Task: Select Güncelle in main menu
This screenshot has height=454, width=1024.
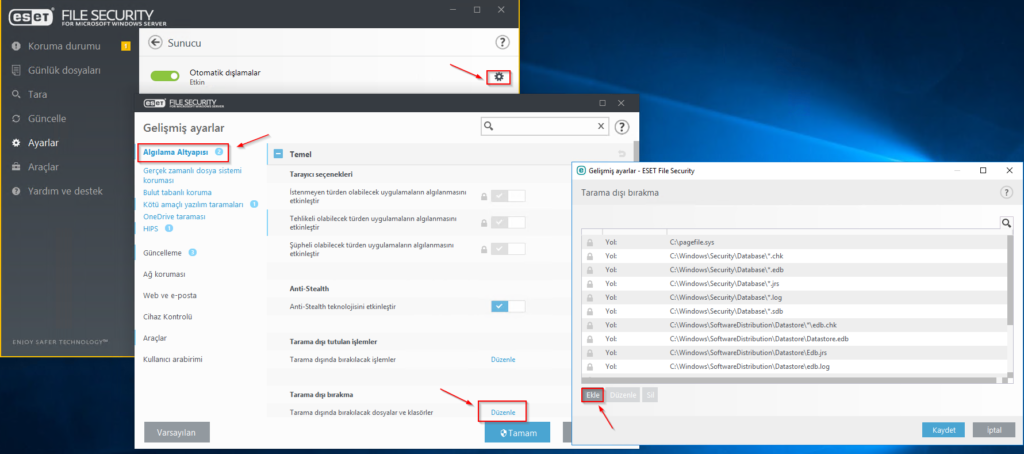Action: click(47, 119)
